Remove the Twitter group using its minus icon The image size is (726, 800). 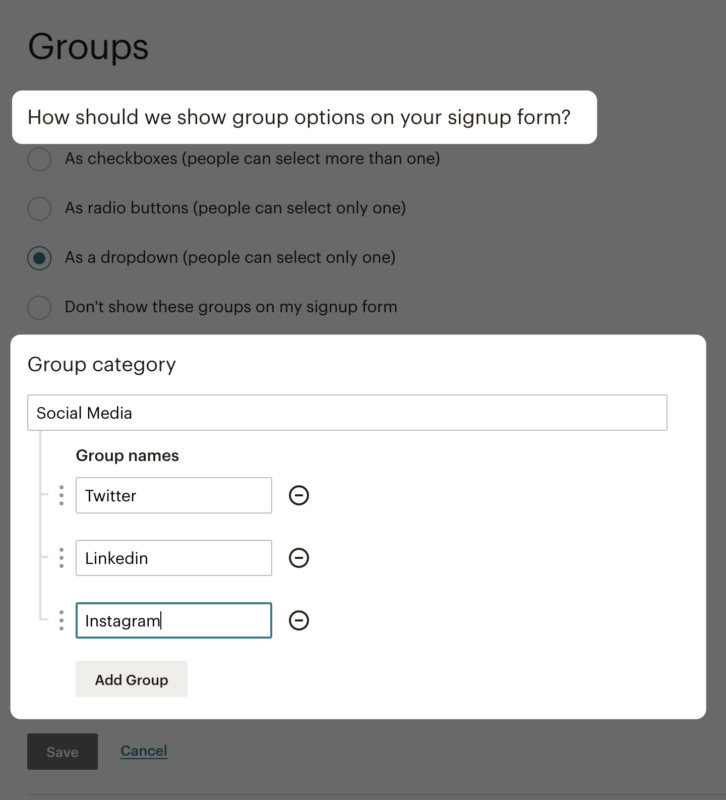[x=298, y=495]
